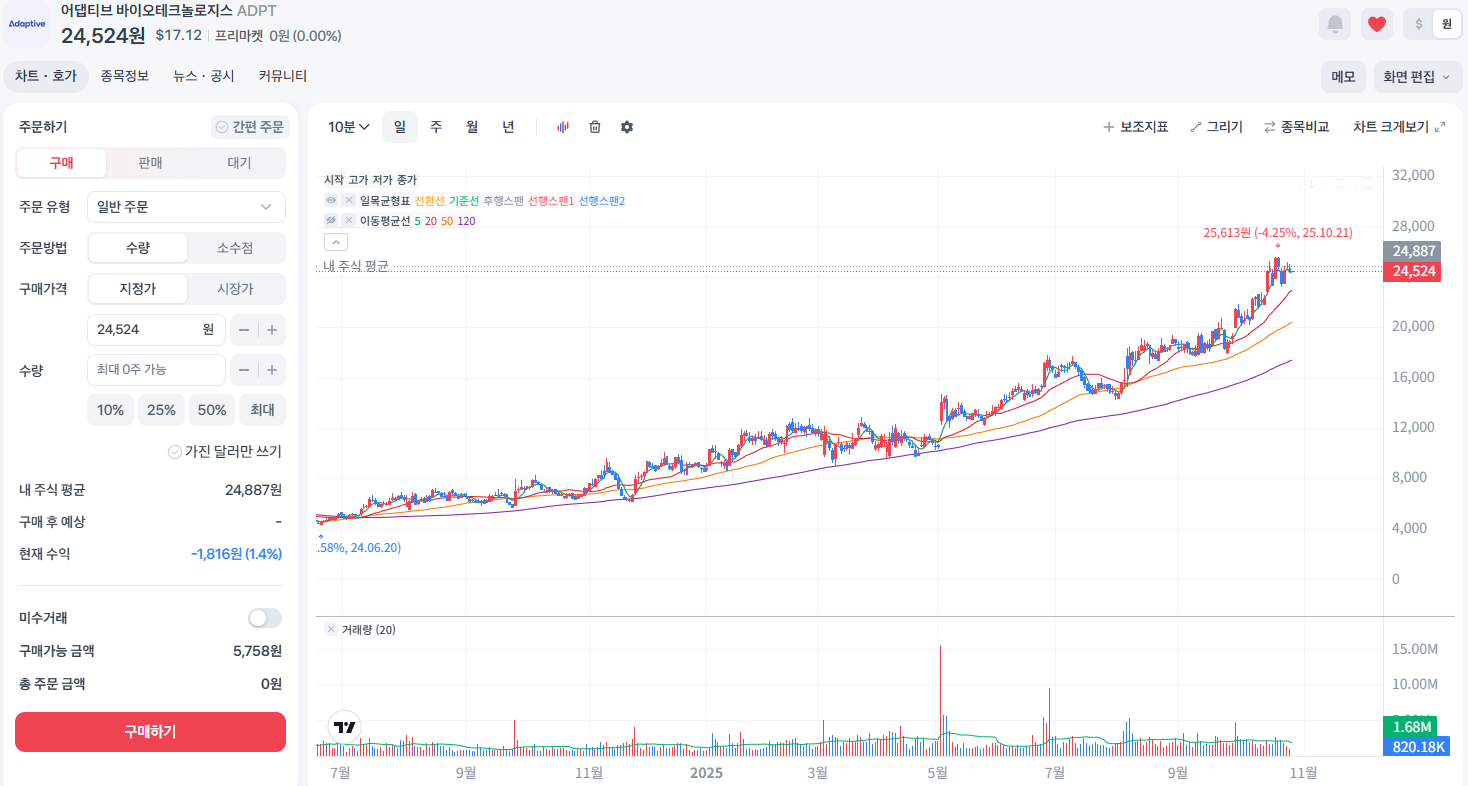Toggle the 미수거래 switch
This screenshot has height=786, width=1468.
click(x=265, y=618)
